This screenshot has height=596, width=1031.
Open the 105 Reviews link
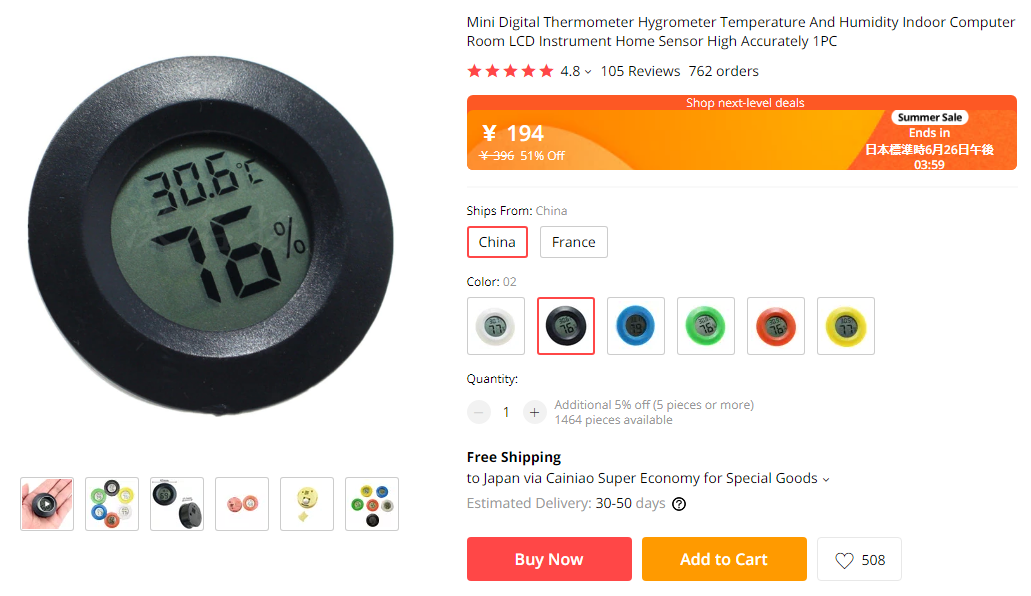[640, 71]
